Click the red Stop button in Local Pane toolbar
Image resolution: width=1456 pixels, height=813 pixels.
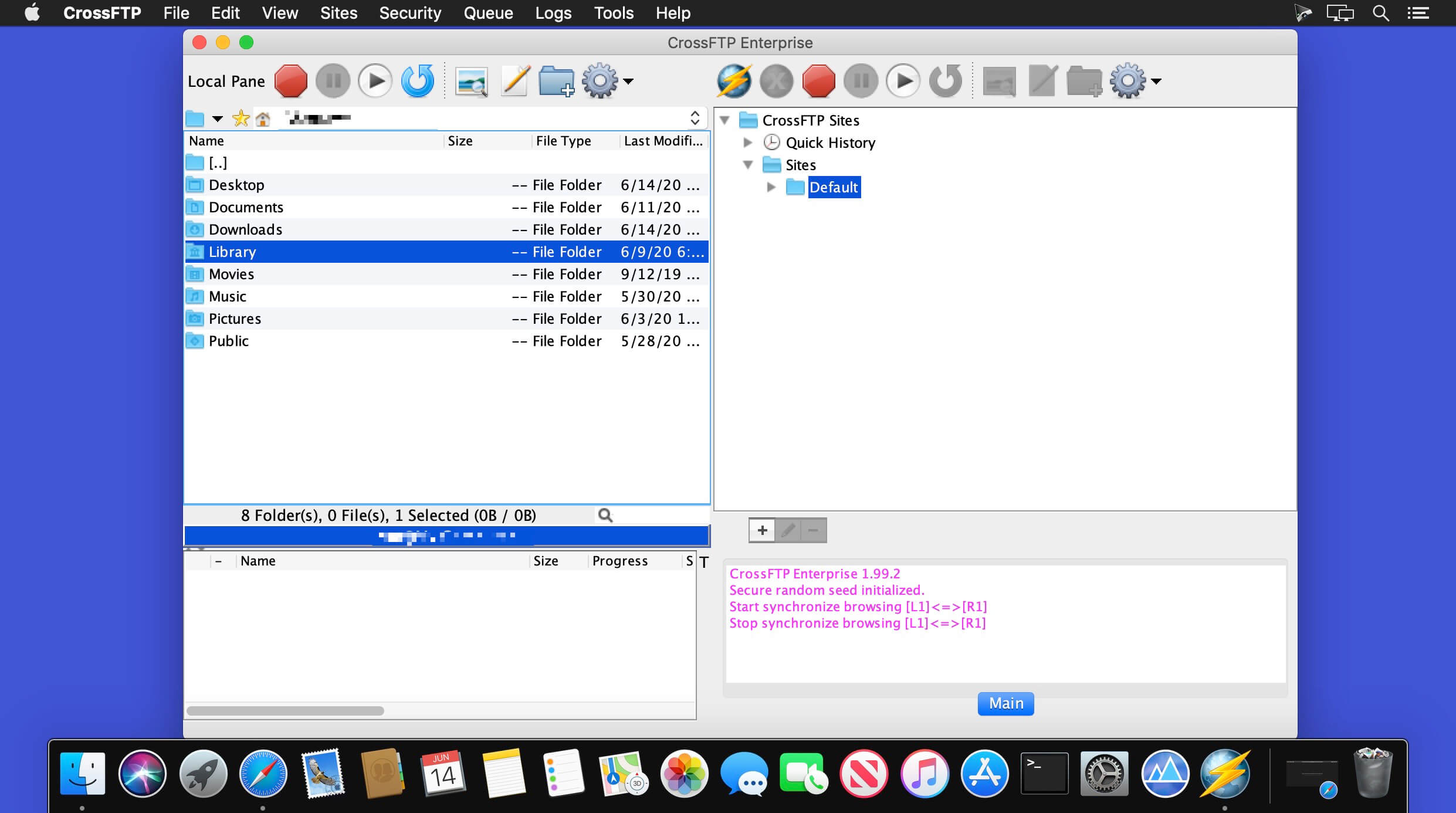pos(291,81)
